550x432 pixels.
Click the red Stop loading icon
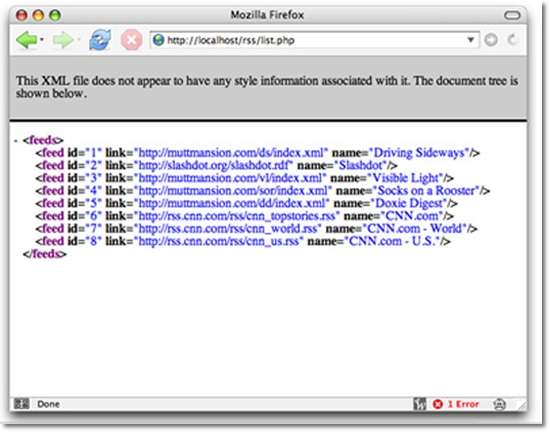[x=132, y=40]
